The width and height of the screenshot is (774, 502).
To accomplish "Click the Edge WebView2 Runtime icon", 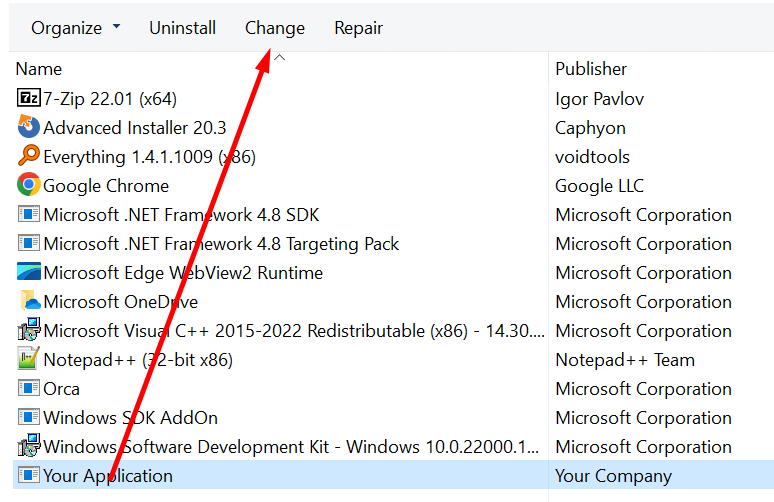I will pyautogui.click(x=29, y=272).
